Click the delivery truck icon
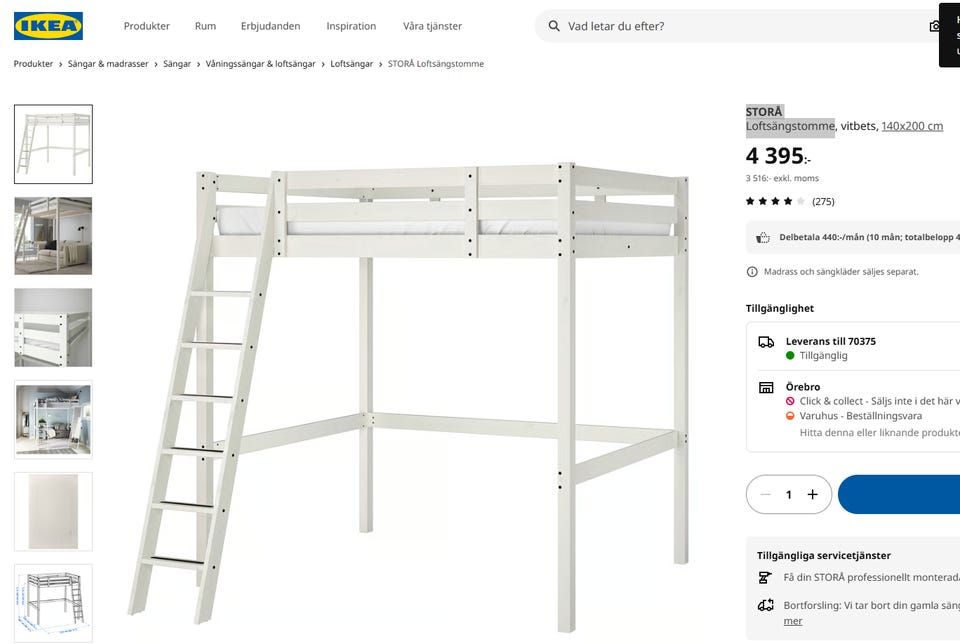 click(766, 342)
